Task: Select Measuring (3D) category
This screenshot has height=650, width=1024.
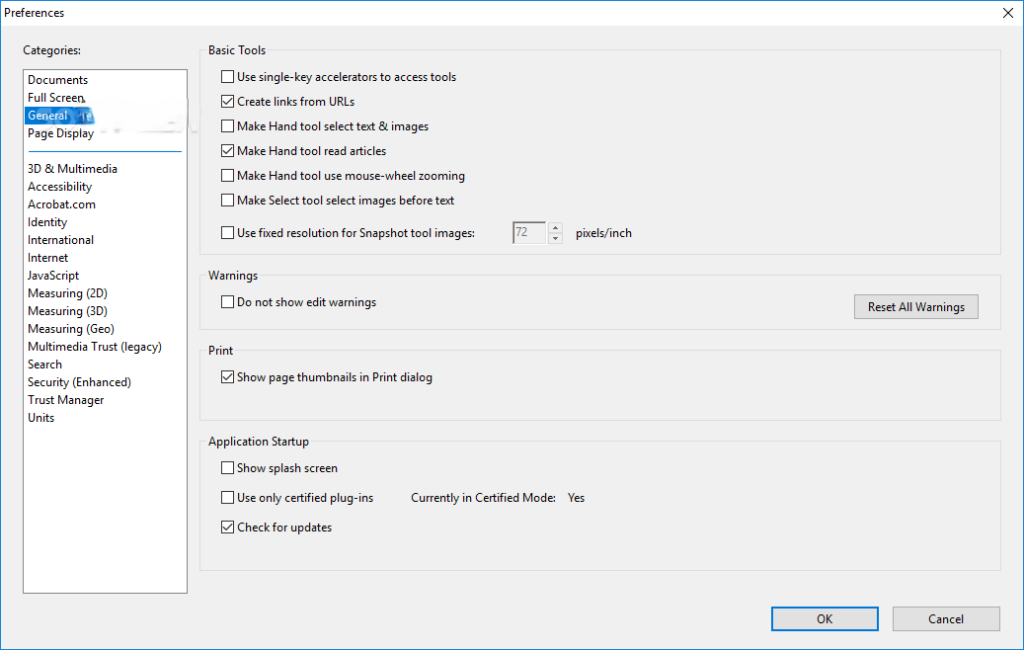Action: [x=67, y=311]
